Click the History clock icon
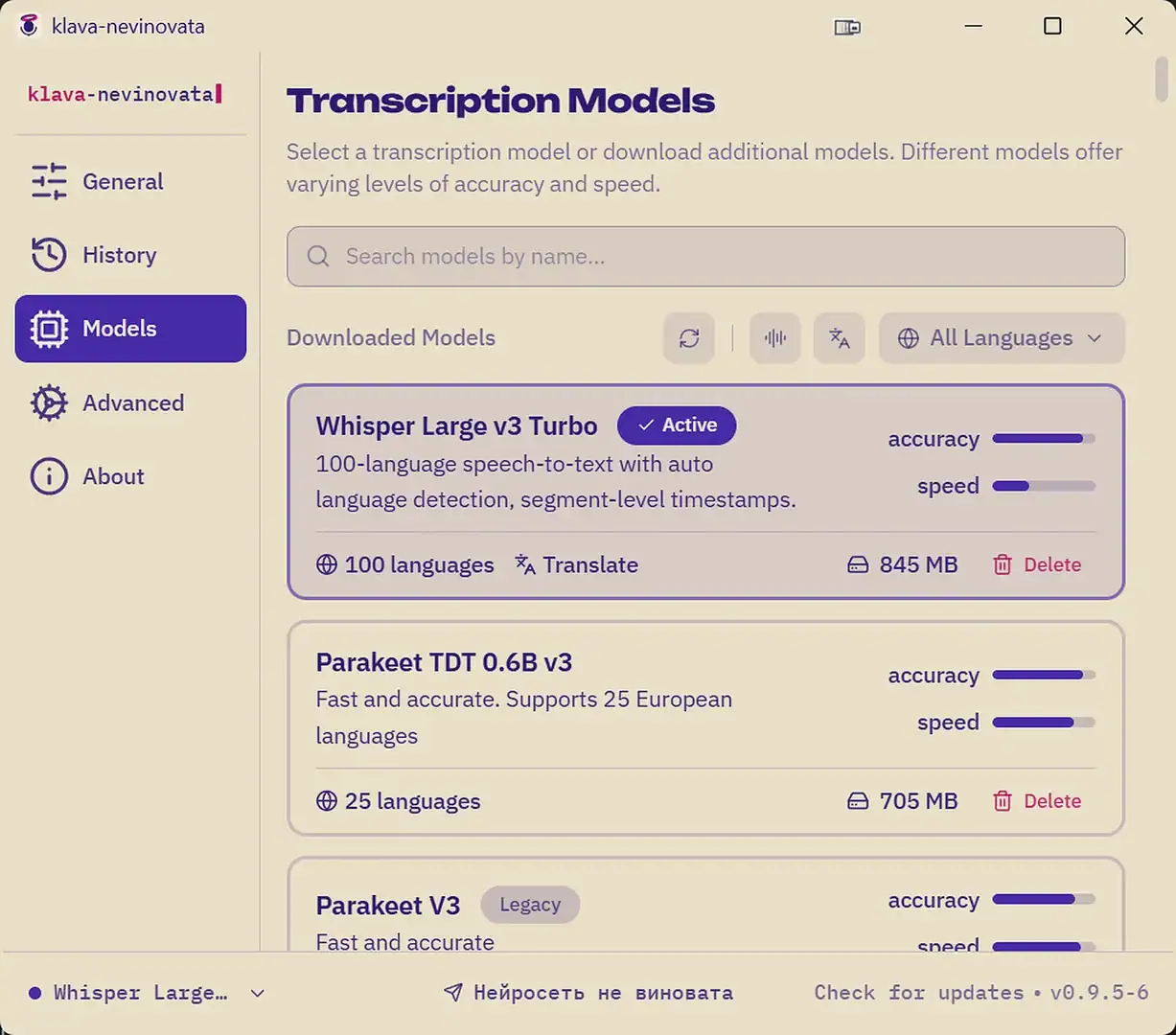1176x1035 pixels. pos(49,255)
